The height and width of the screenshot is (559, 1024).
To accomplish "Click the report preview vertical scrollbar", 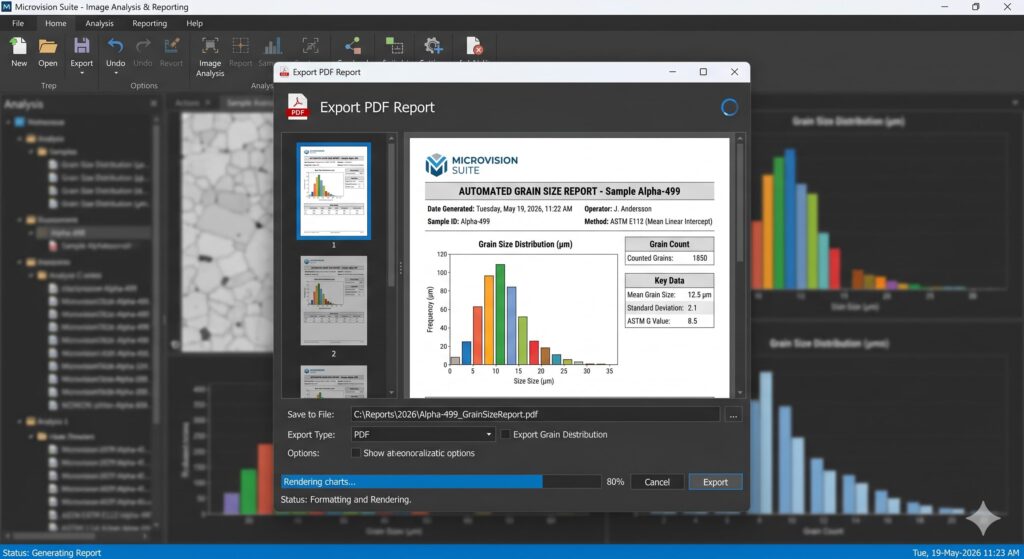I will 740,266.
